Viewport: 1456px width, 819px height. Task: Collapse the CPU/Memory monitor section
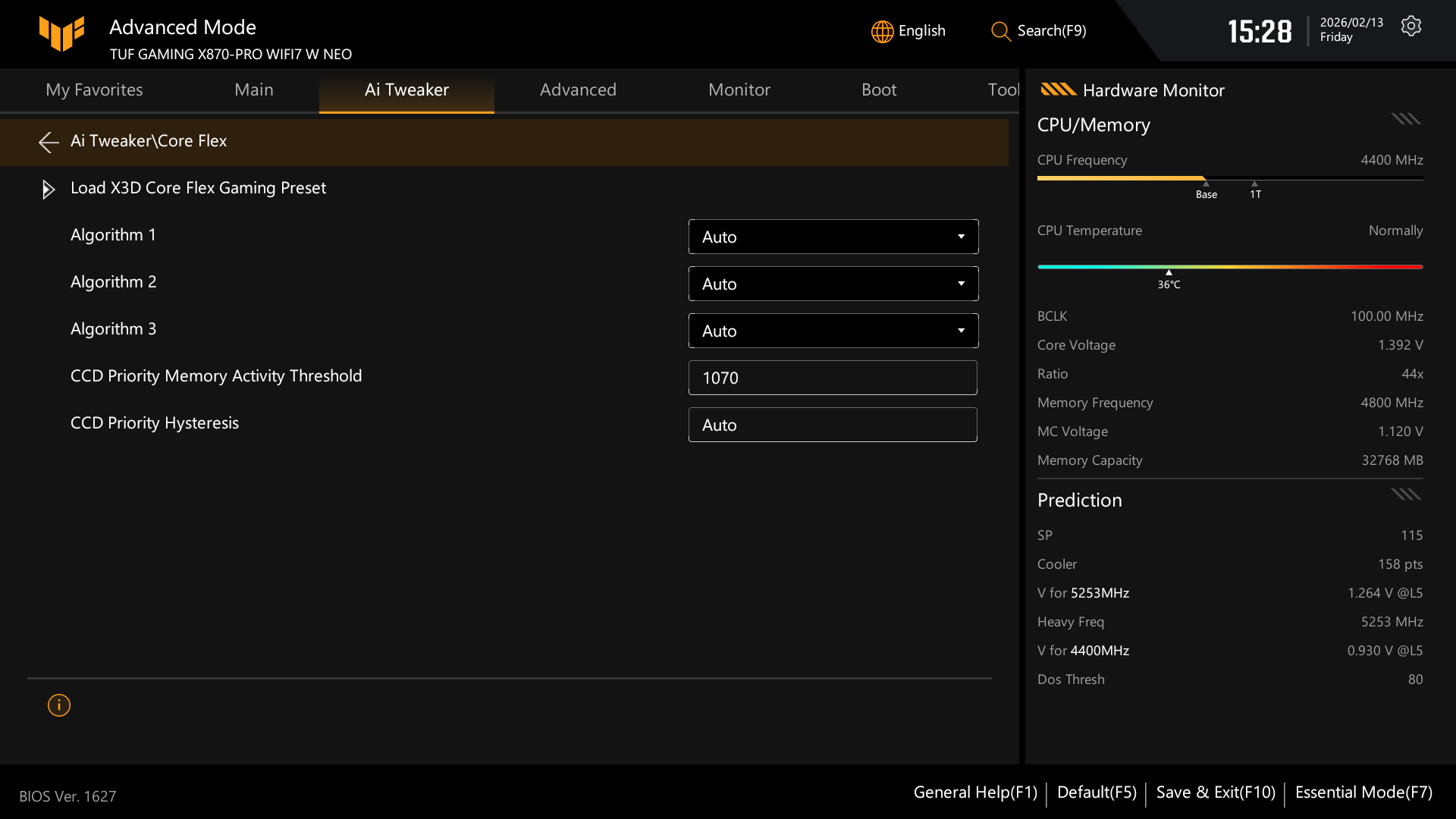(x=1404, y=118)
